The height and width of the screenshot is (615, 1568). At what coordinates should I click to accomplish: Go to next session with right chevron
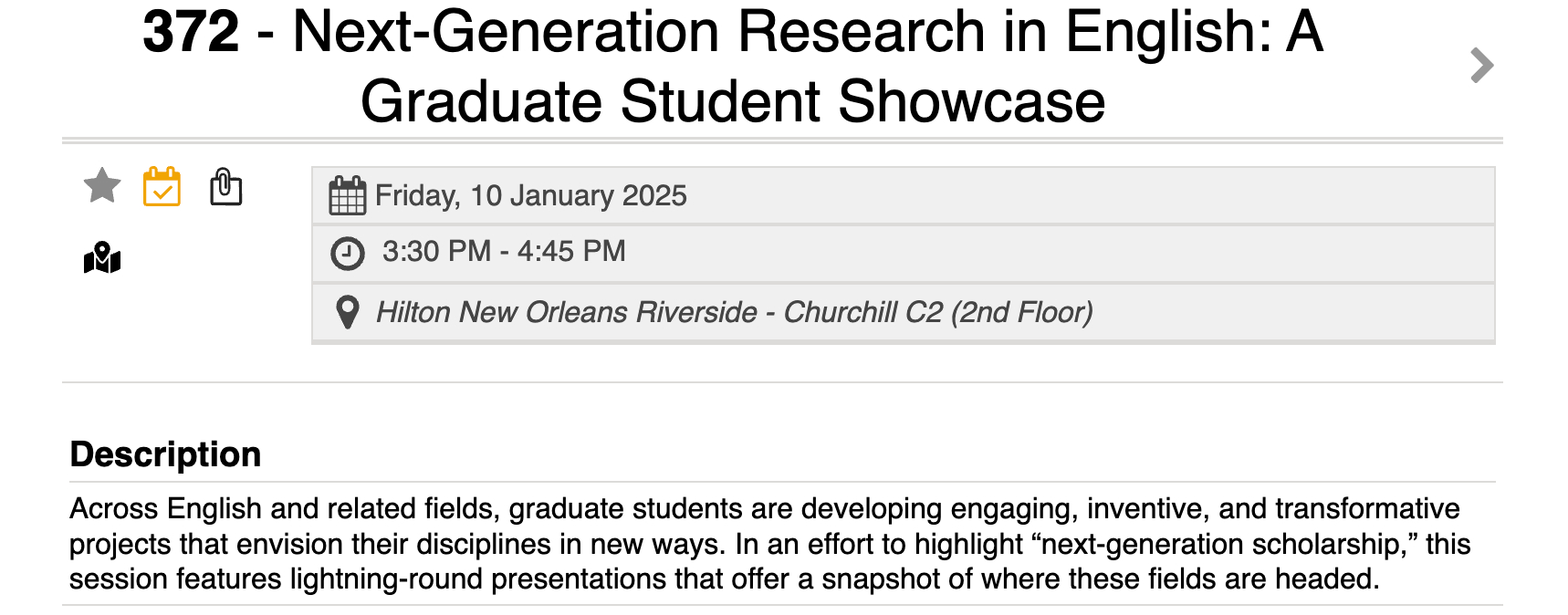tap(1482, 66)
